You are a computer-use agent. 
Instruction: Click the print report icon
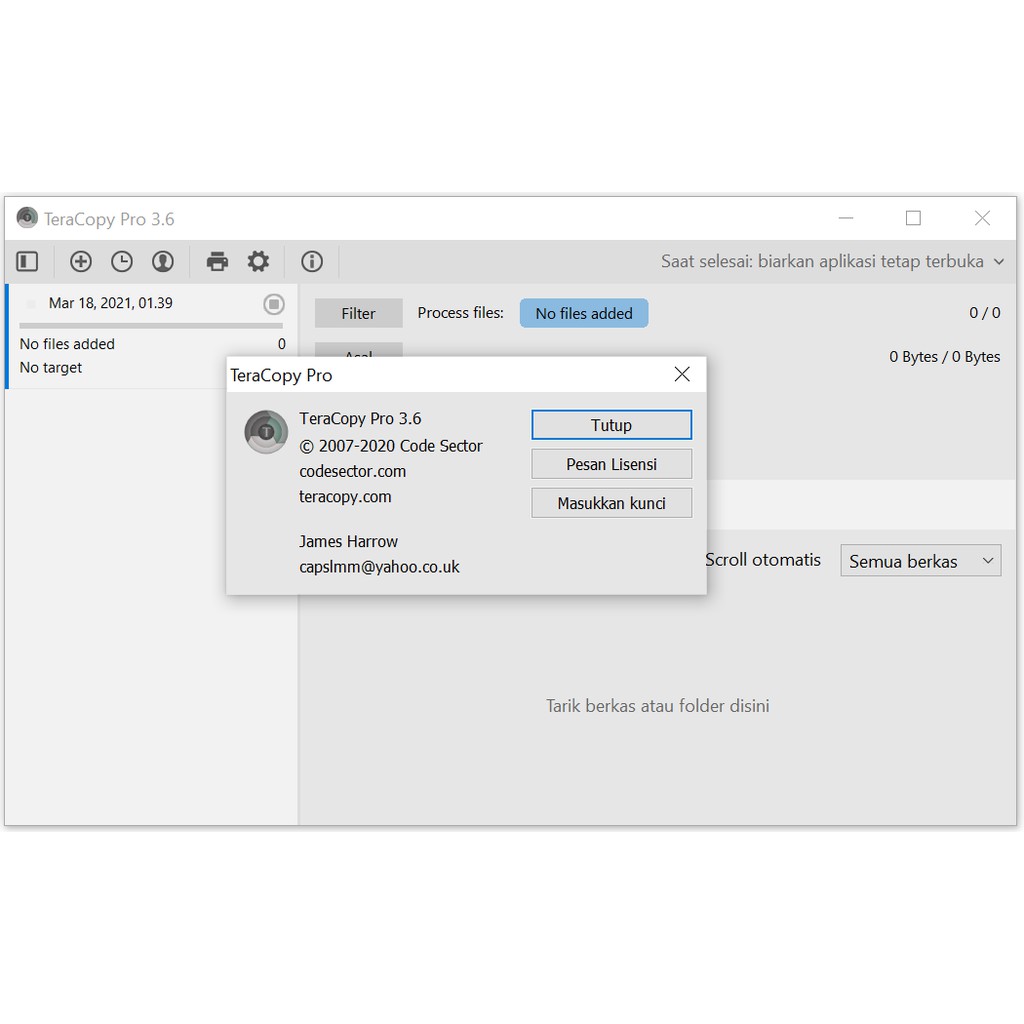tap(217, 261)
